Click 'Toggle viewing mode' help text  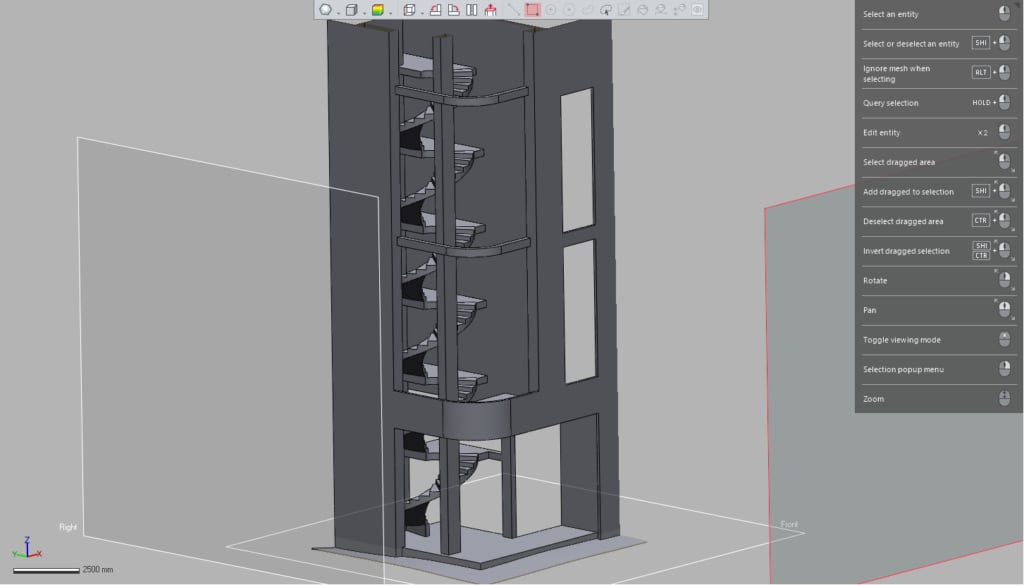901,340
